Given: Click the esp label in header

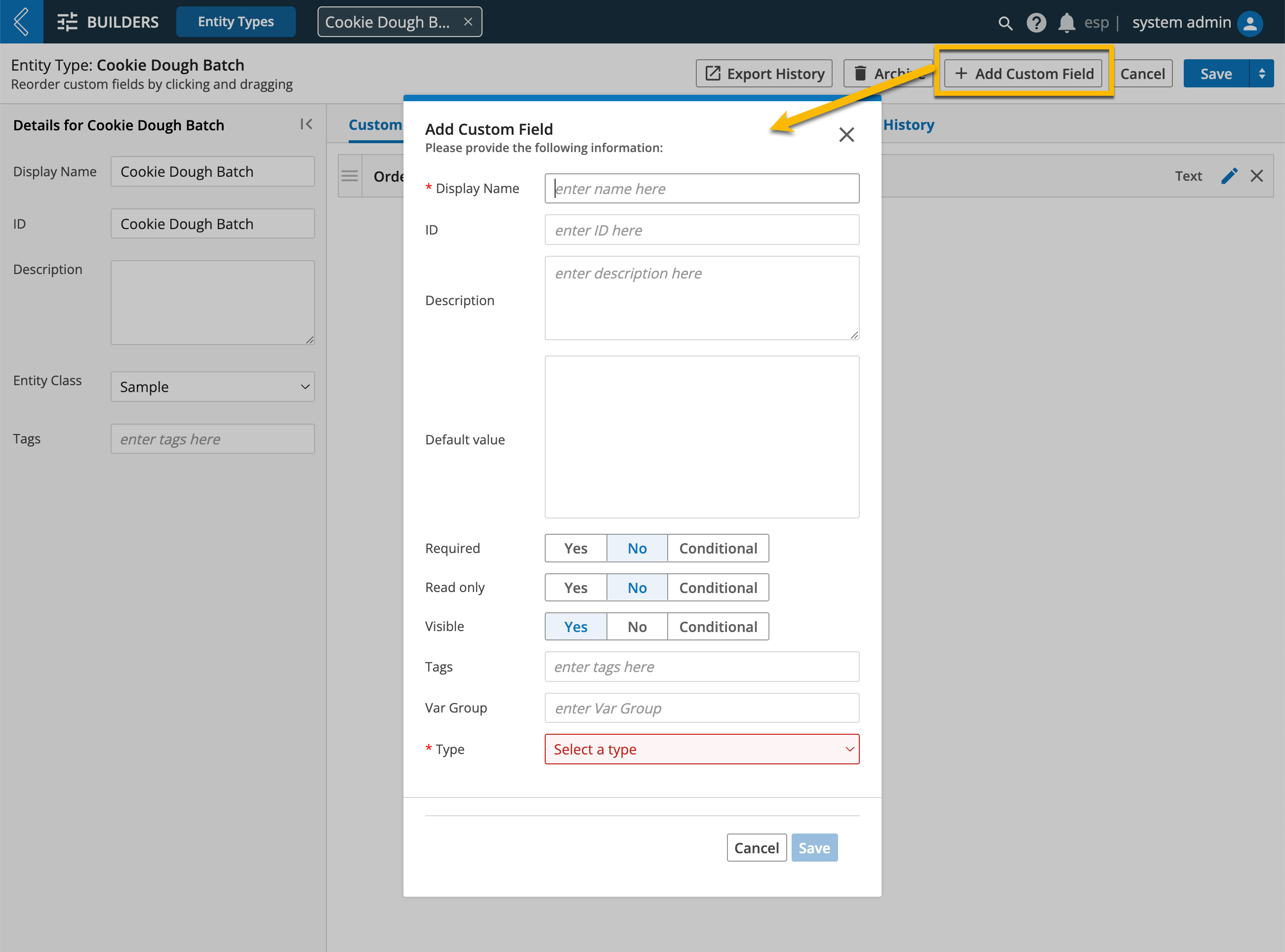Looking at the screenshot, I should tap(1096, 23).
